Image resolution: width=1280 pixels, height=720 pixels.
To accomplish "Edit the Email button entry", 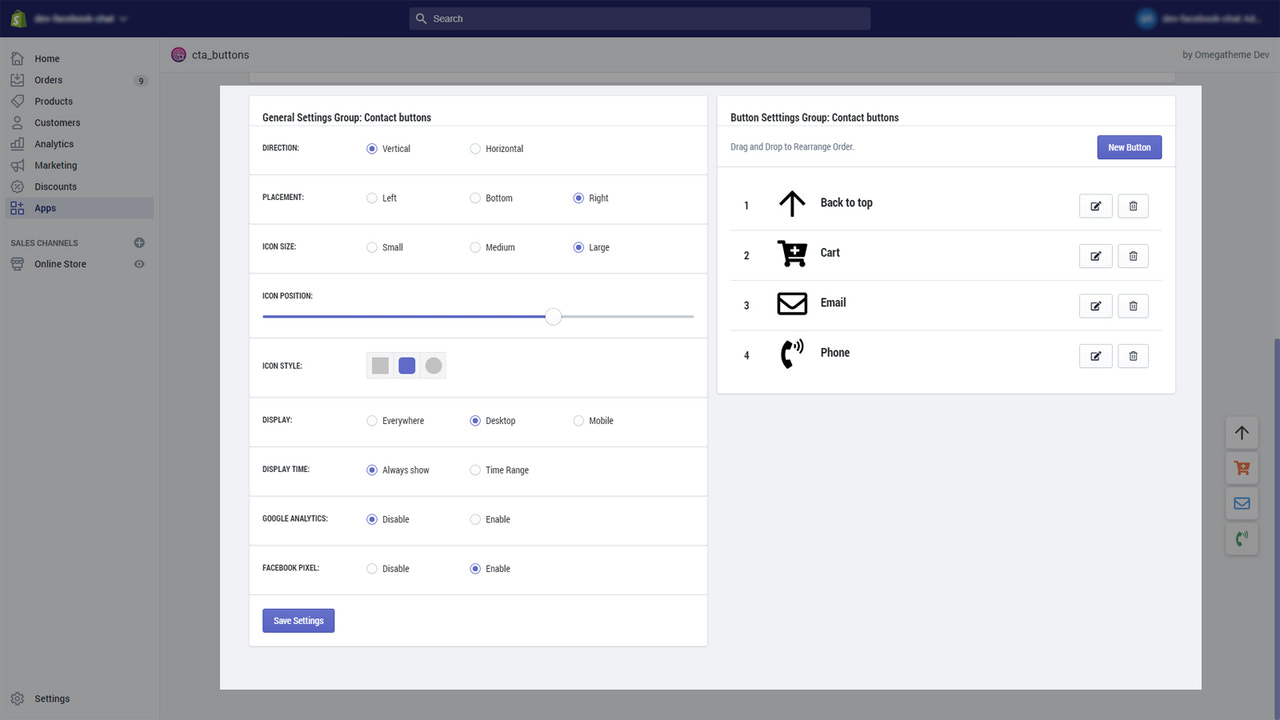I will coord(1095,306).
